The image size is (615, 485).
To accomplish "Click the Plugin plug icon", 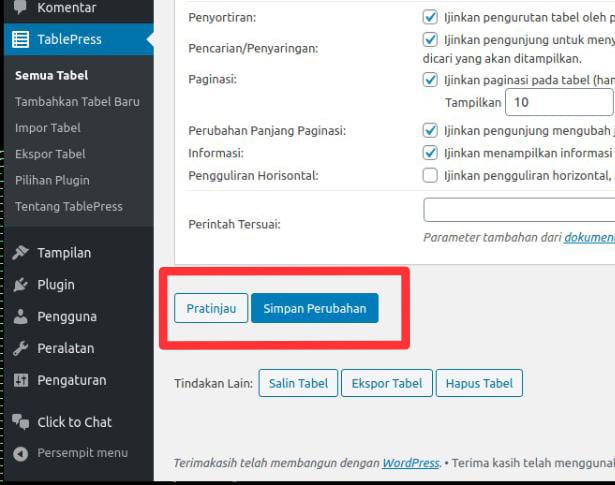I will coord(20,285).
